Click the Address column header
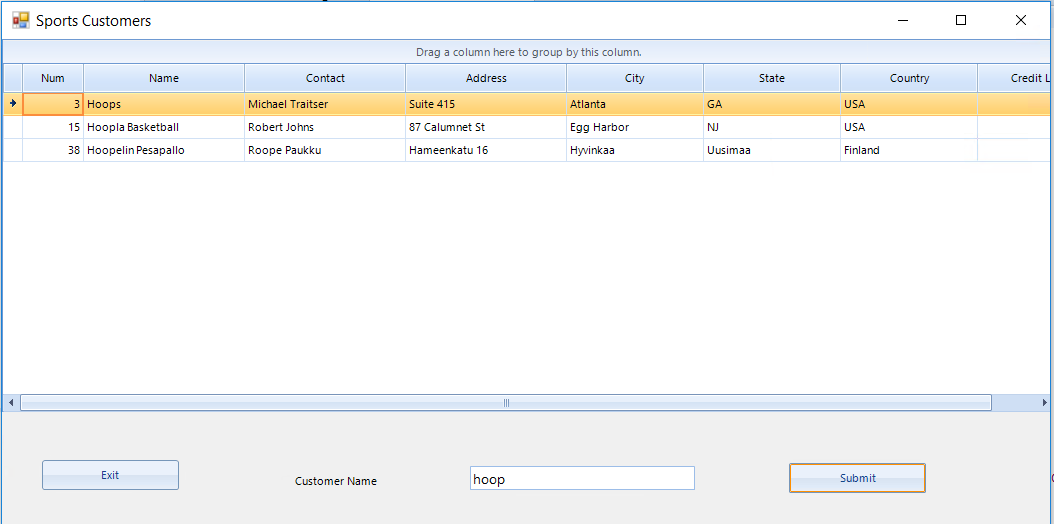The height and width of the screenshot is (524, 1054). tap(486, 78)
